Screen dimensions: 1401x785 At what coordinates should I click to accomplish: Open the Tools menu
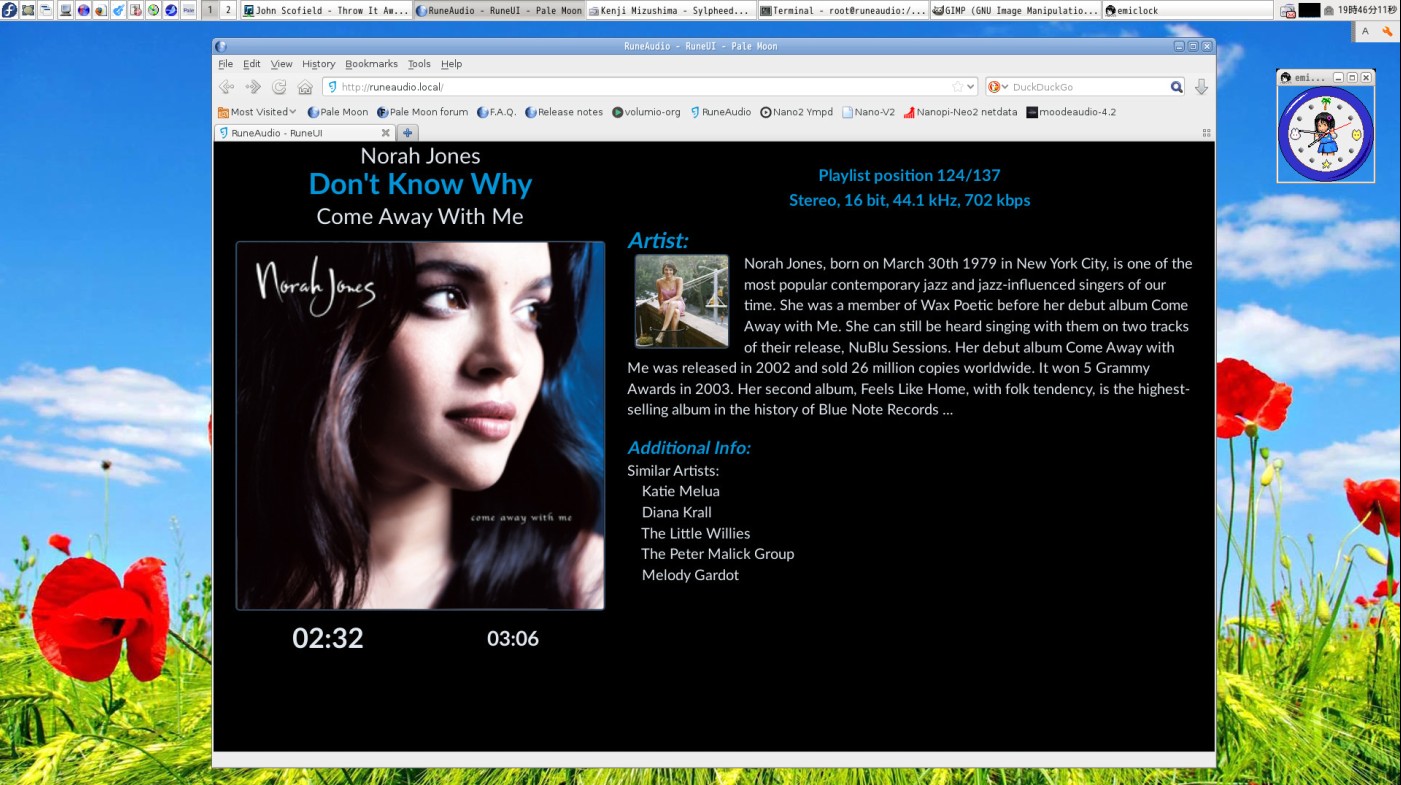419,64
